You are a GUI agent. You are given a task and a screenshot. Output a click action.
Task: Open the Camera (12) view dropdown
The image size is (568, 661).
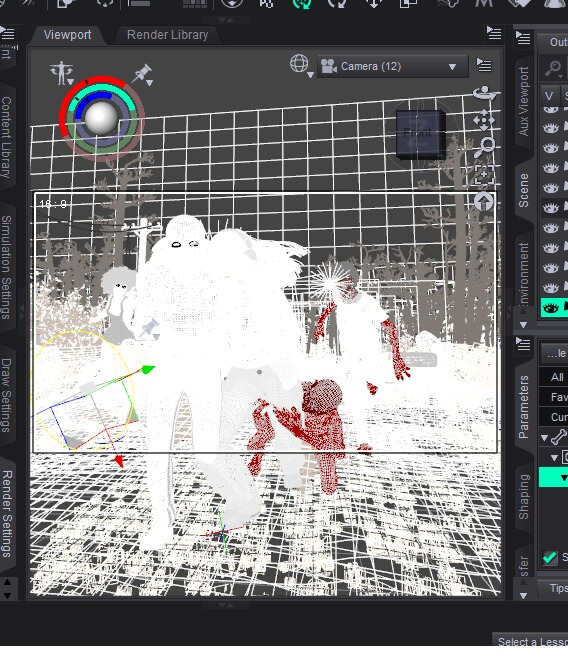coord(393,66)
